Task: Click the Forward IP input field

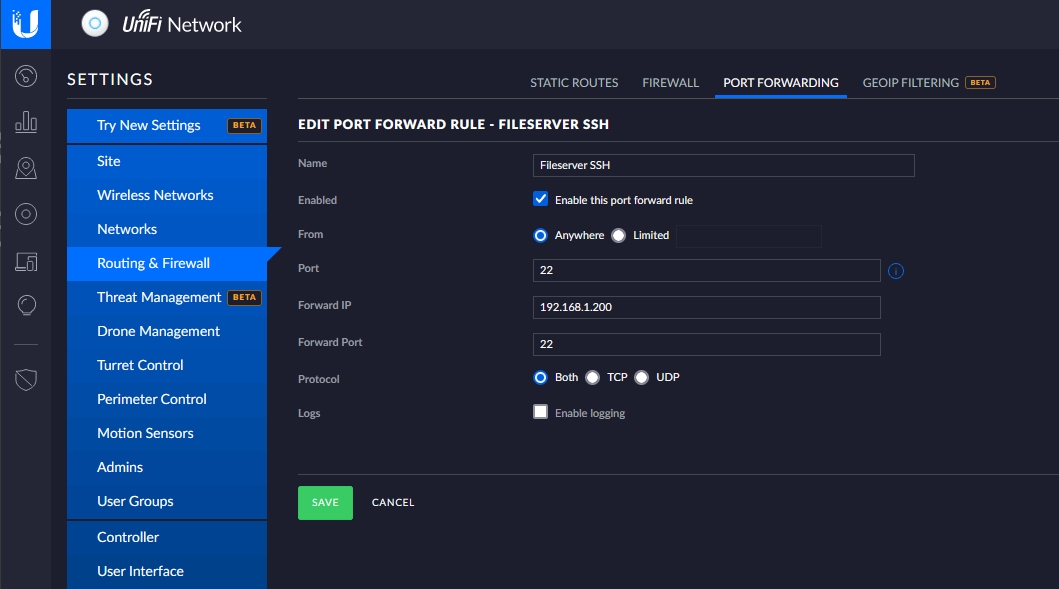Action: click(x=706, y=307)
